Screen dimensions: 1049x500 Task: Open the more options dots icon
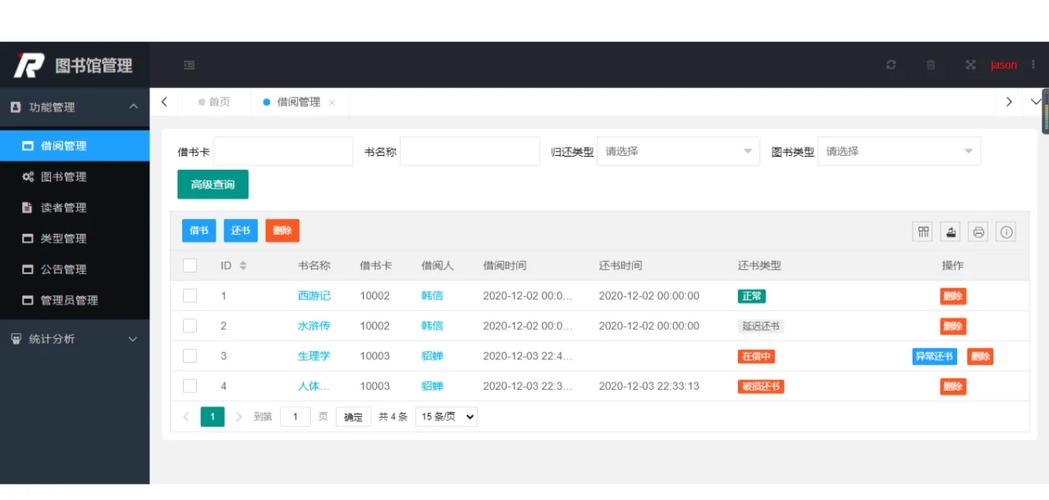pos(1034,65)
